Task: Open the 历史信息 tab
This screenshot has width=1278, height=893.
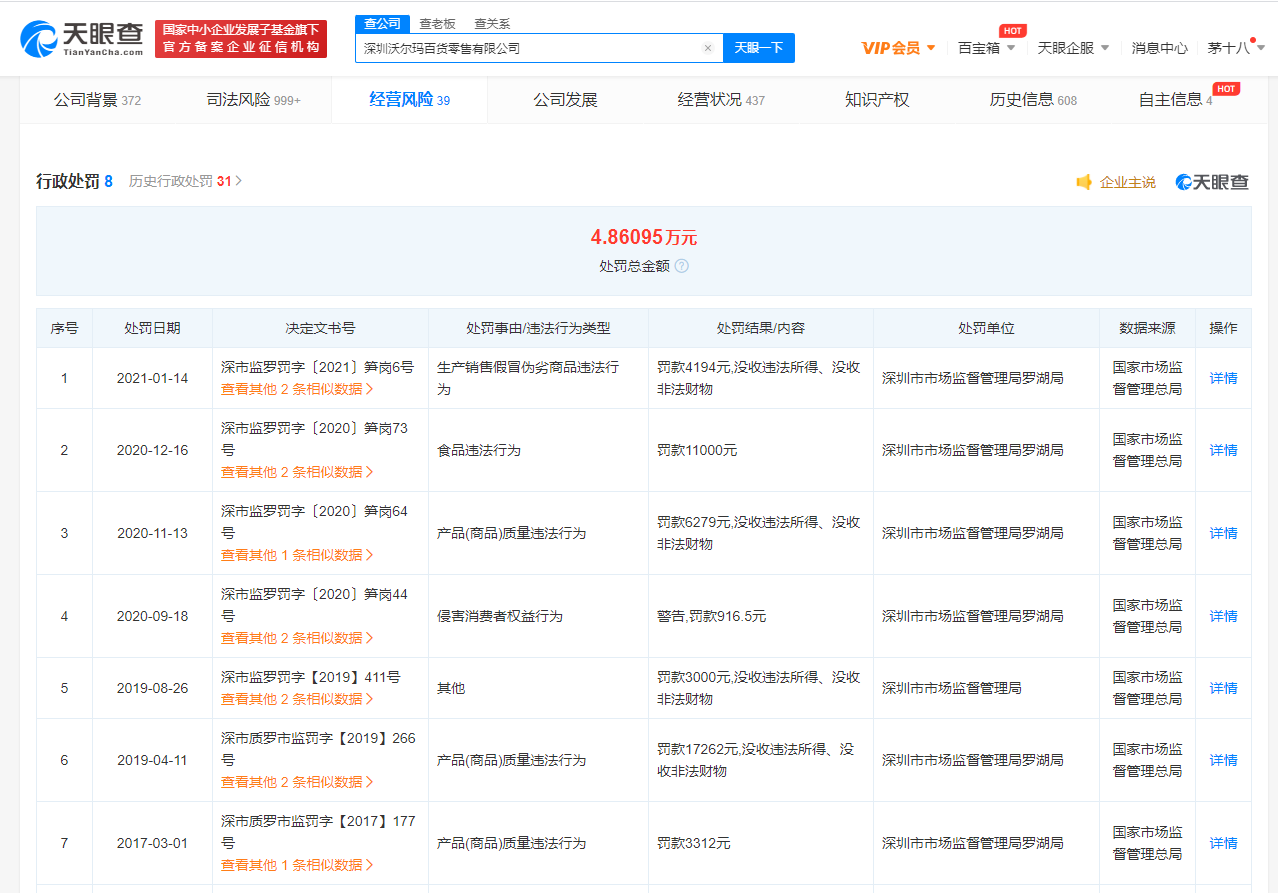Action: pyautogui.click(x=1033, y=100)
